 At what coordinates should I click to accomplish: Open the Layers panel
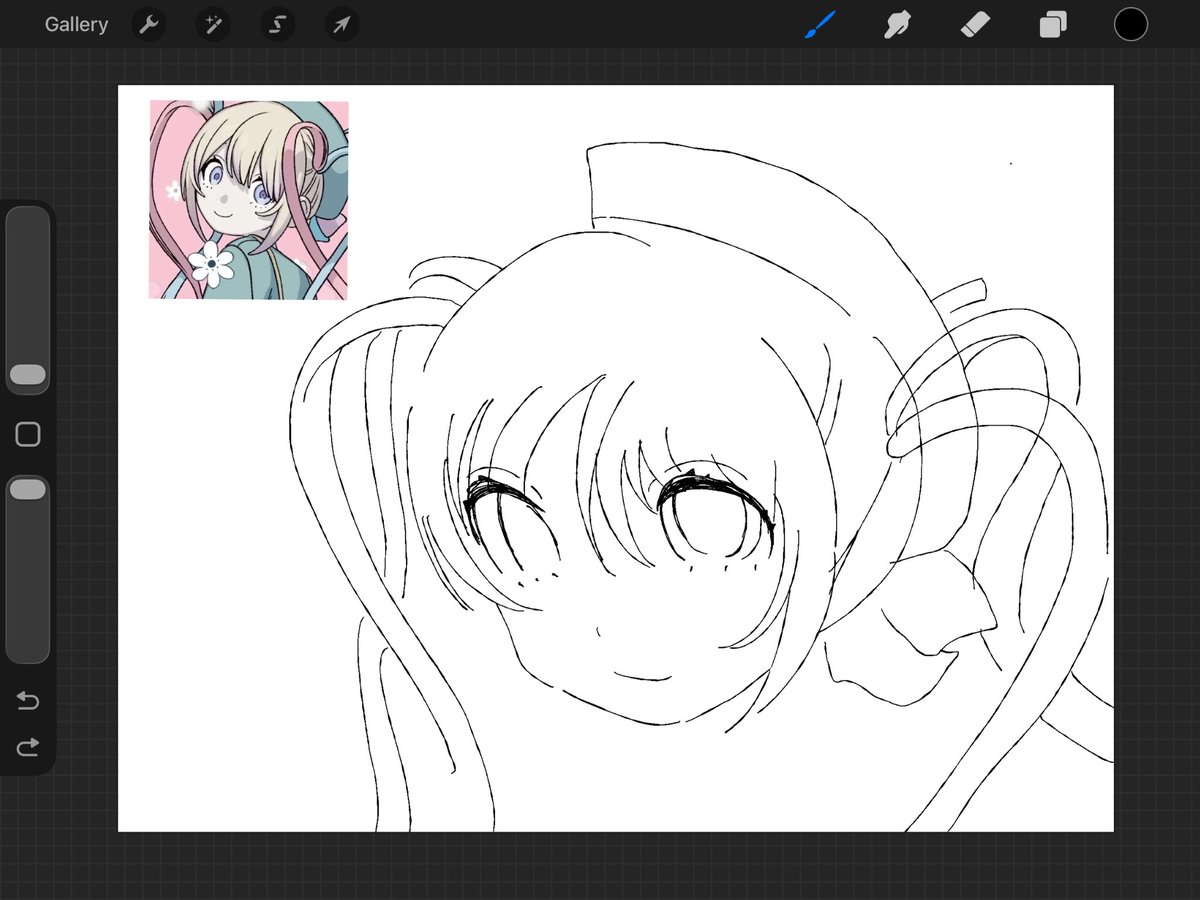[1052, 24]
